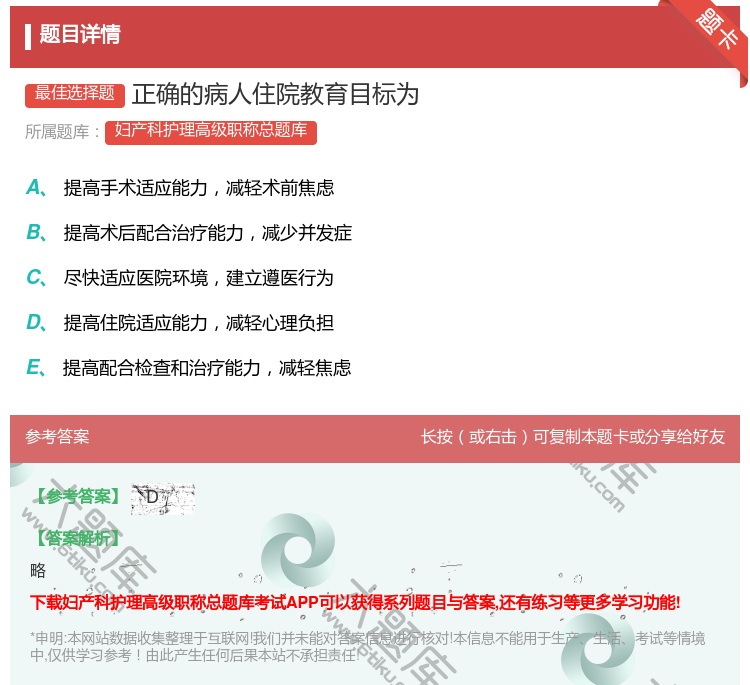Click the 题目详情 header title
The width and height of the screenshot is (750, 685).
point(80,34)
